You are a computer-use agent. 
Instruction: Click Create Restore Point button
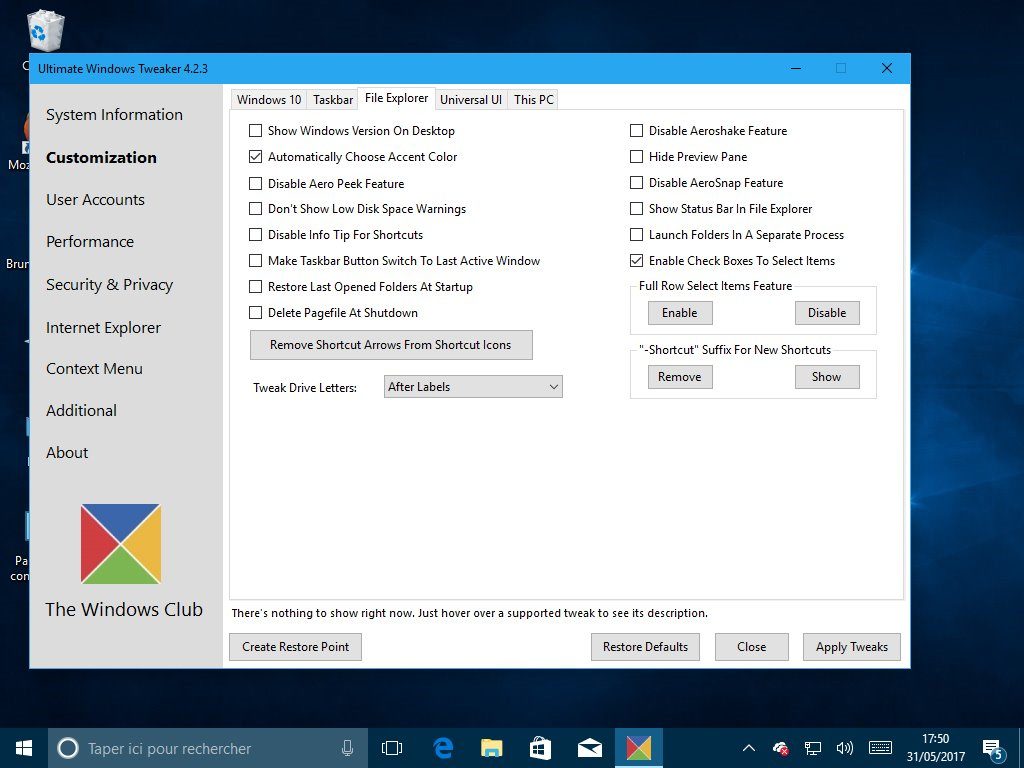point(295,647)
